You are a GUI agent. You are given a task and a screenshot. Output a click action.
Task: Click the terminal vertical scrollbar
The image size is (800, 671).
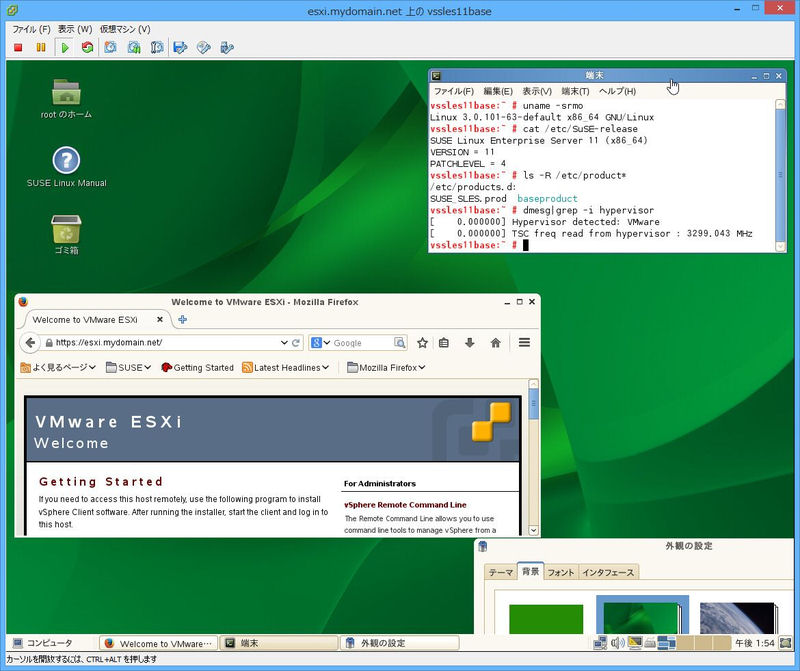coord(780,175)
